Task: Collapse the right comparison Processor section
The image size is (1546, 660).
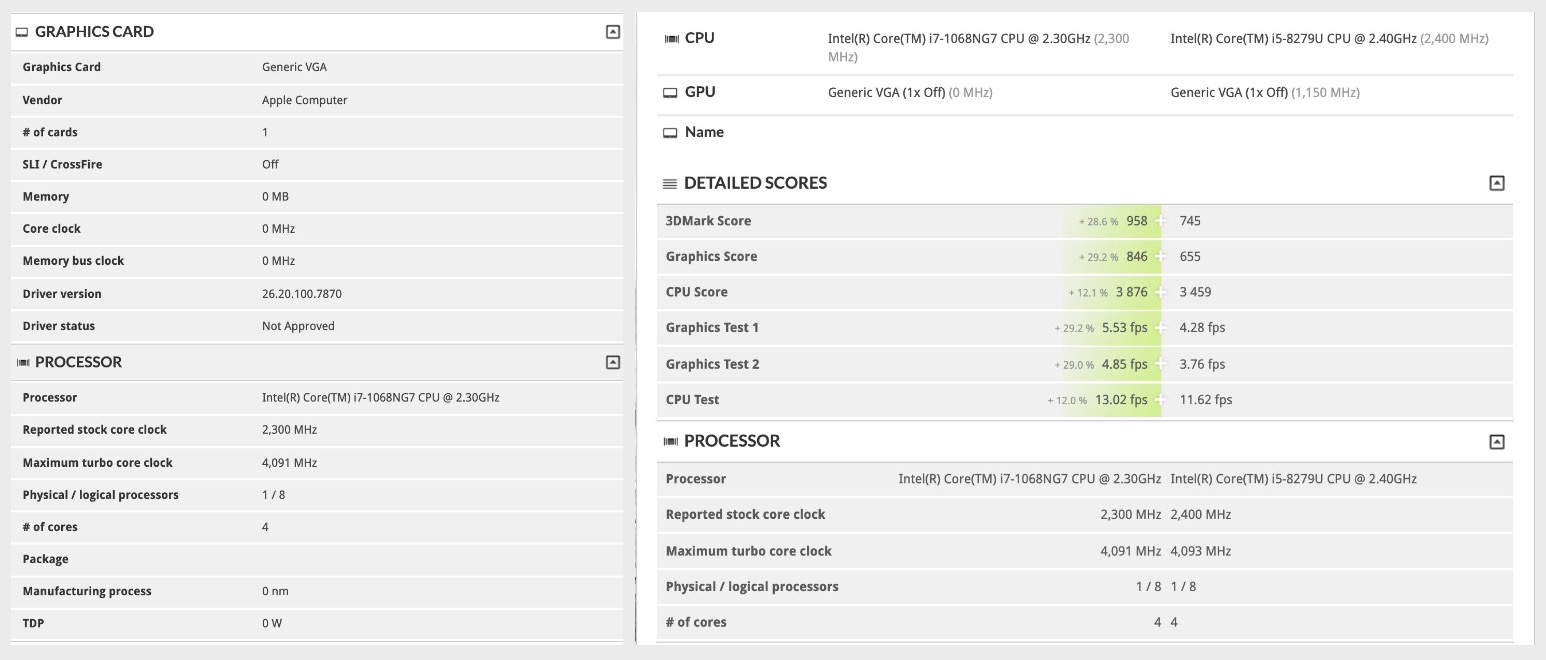Action: pos(1496,441)
